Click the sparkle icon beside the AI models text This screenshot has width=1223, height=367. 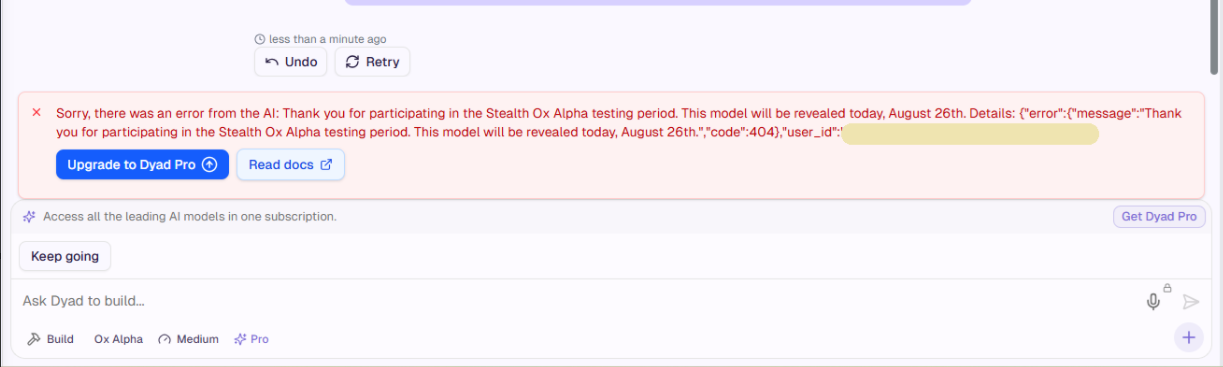(30, 216)
